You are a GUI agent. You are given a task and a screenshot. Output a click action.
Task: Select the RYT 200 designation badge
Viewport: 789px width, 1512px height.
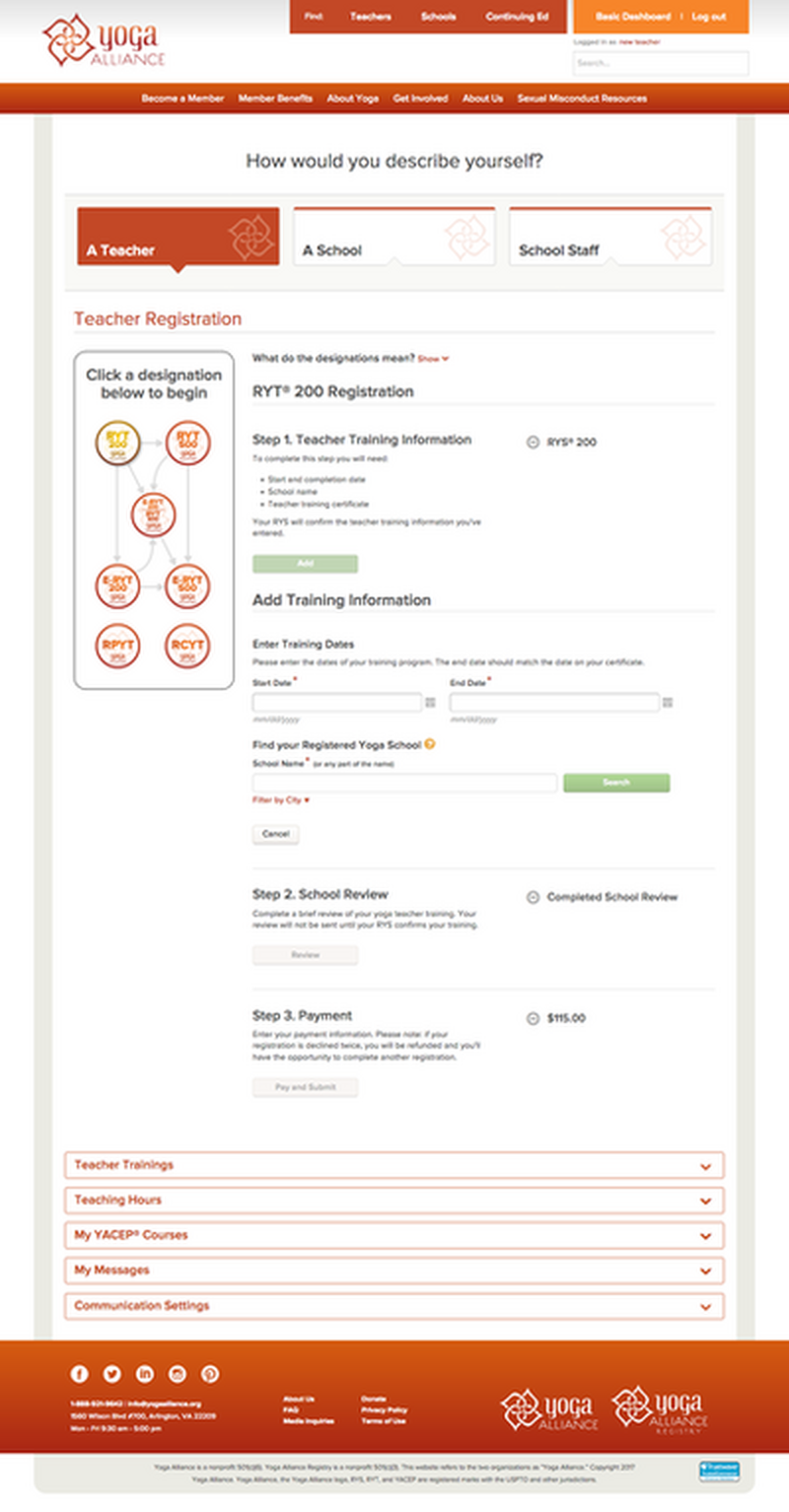point(118,442)
